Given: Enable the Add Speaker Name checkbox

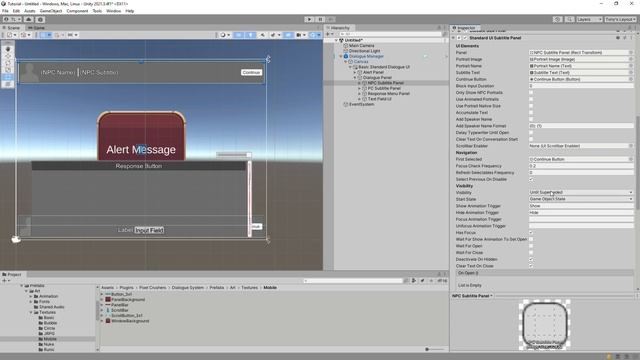Looking at the screenshot, I should (x=531, y=119).
